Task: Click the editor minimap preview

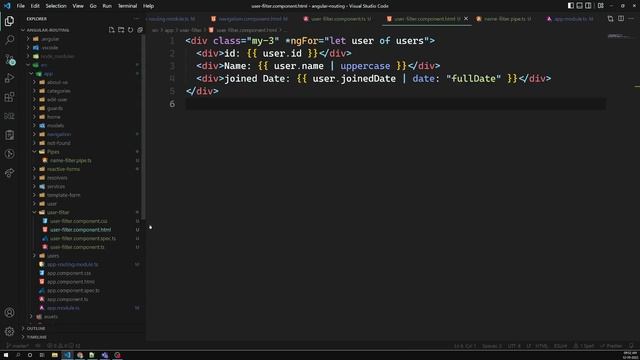Action: point(620,36)
